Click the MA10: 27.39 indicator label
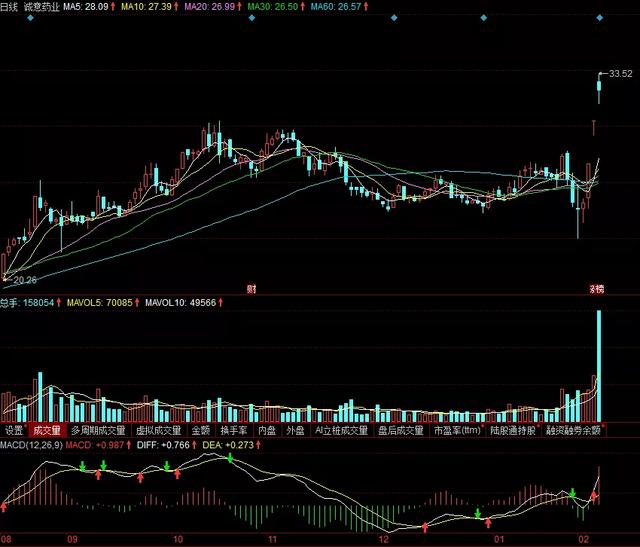640x547 pixels. 146,7
